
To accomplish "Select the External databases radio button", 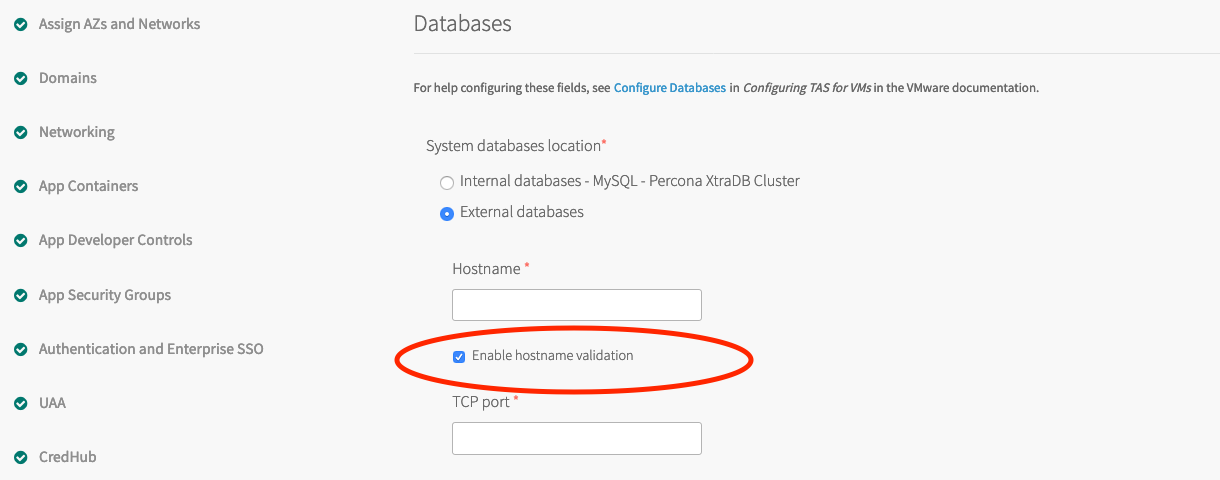I will (447, 213).
